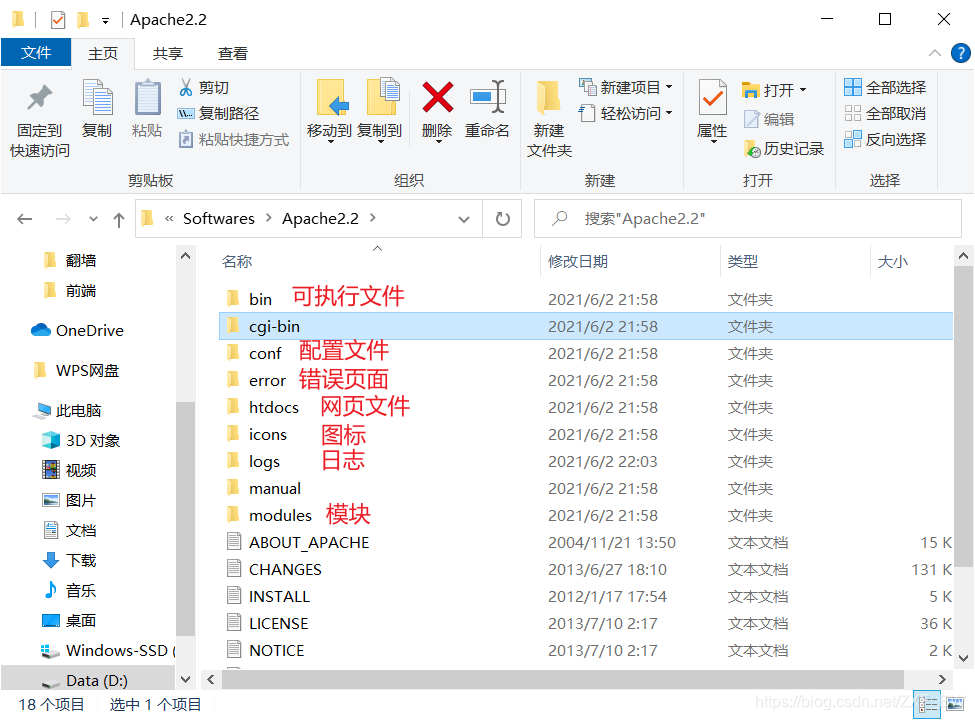The width and height of the screenshot is (975, 720).
Task: Click the Help question mark icon
Action: coord(960,53)
